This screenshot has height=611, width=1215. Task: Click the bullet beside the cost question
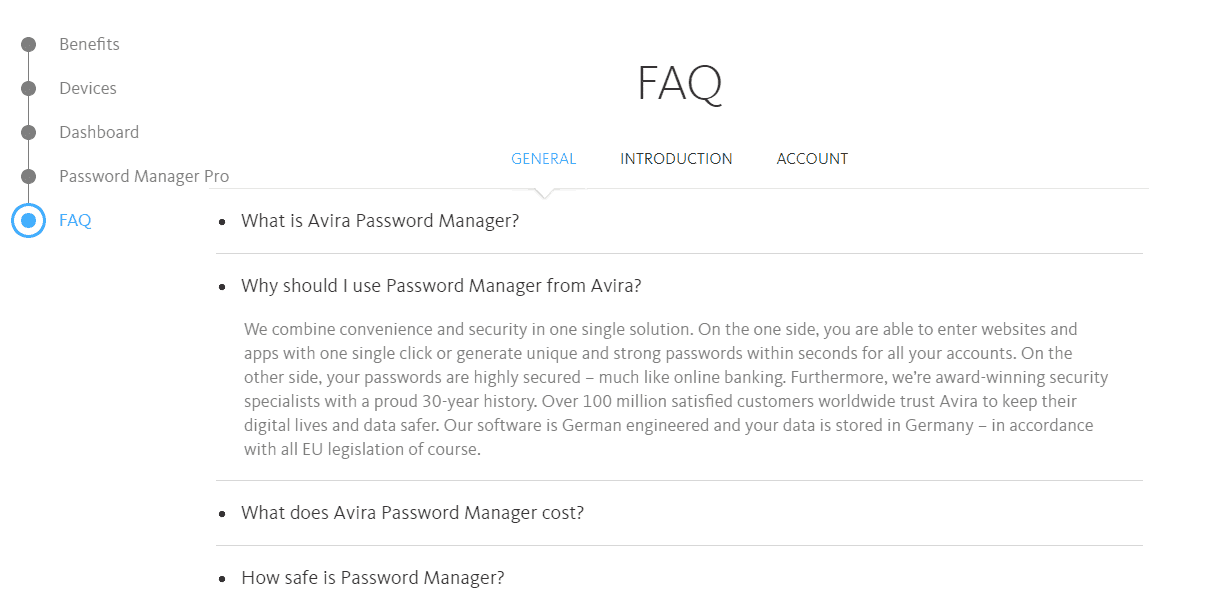(221, 512)
